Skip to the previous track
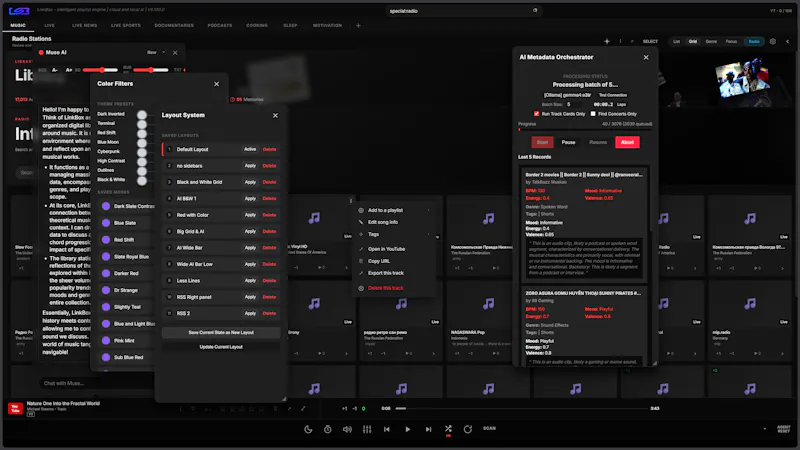The image size is (800, 450). point(387,429)
